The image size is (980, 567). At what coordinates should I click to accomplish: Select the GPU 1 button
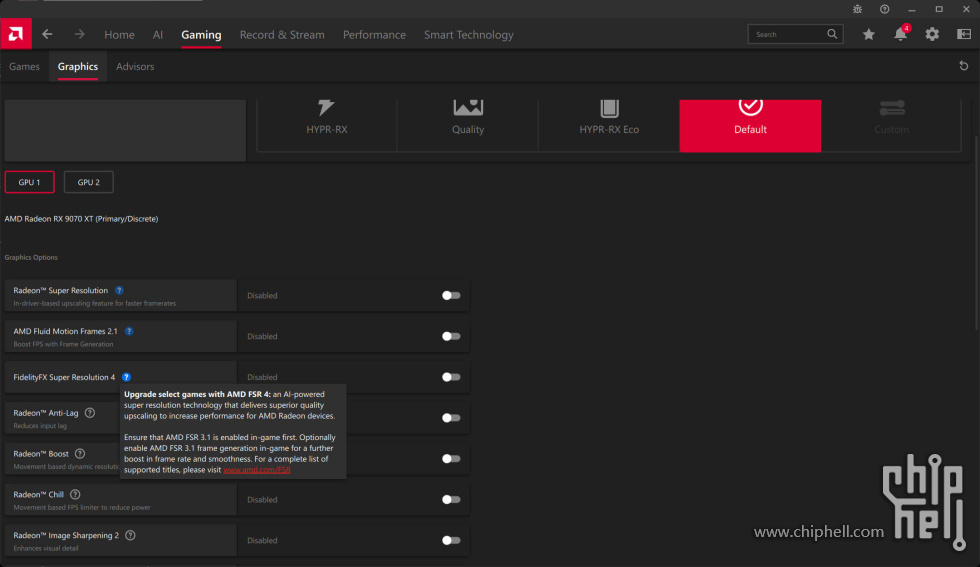[x=29, y=182]
